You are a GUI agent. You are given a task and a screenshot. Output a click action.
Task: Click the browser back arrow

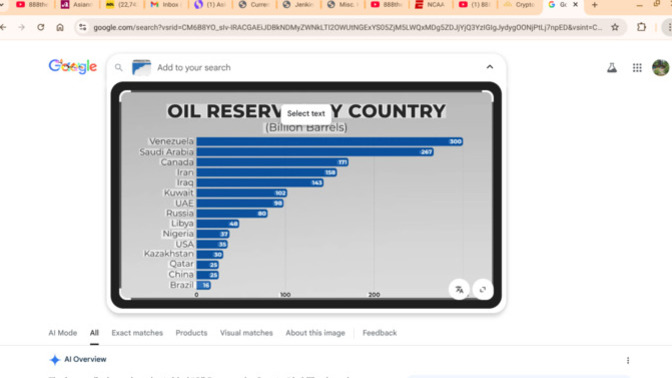(3, 27)
